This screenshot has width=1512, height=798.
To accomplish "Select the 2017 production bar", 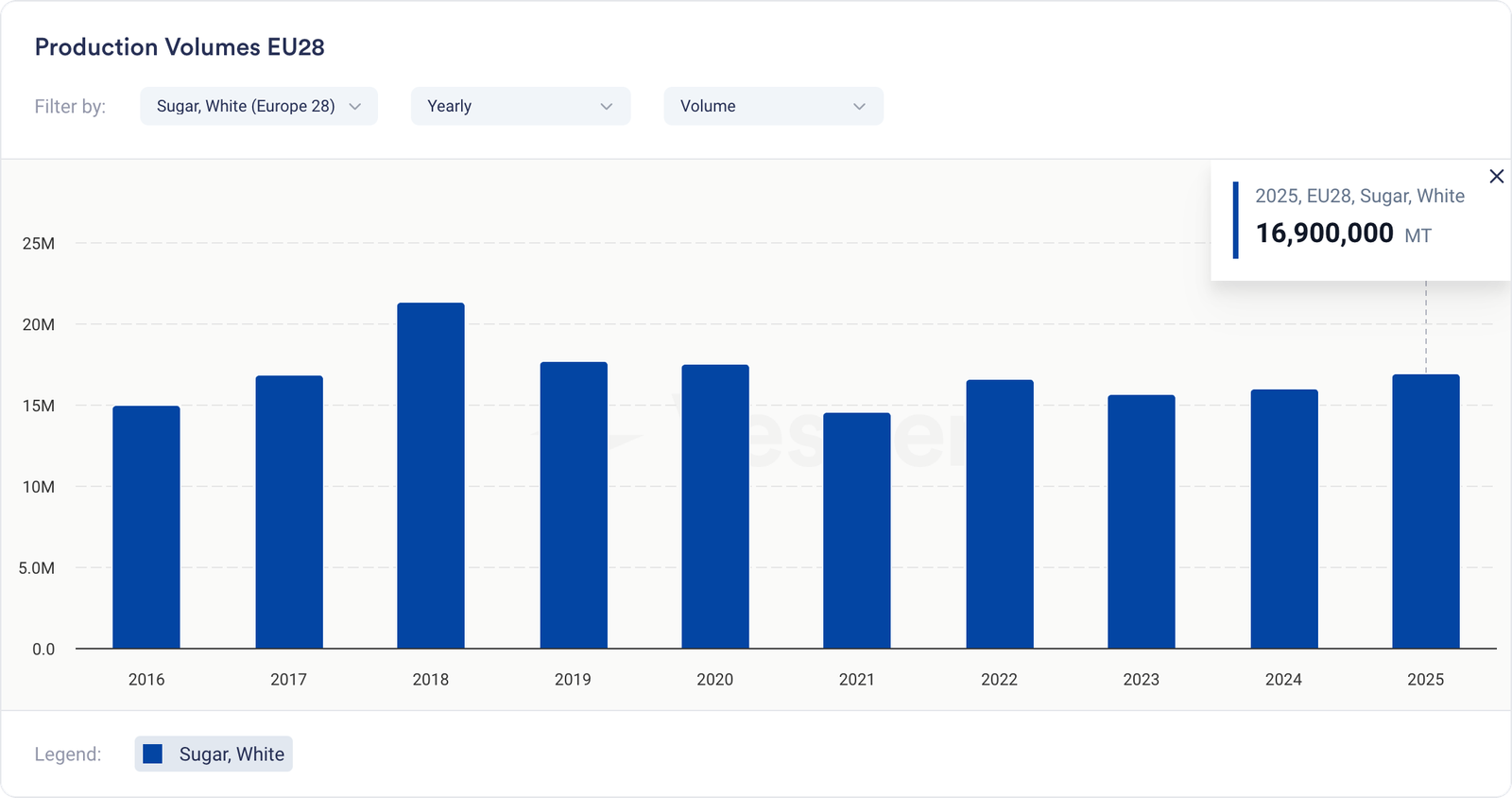I will point(289,512).
